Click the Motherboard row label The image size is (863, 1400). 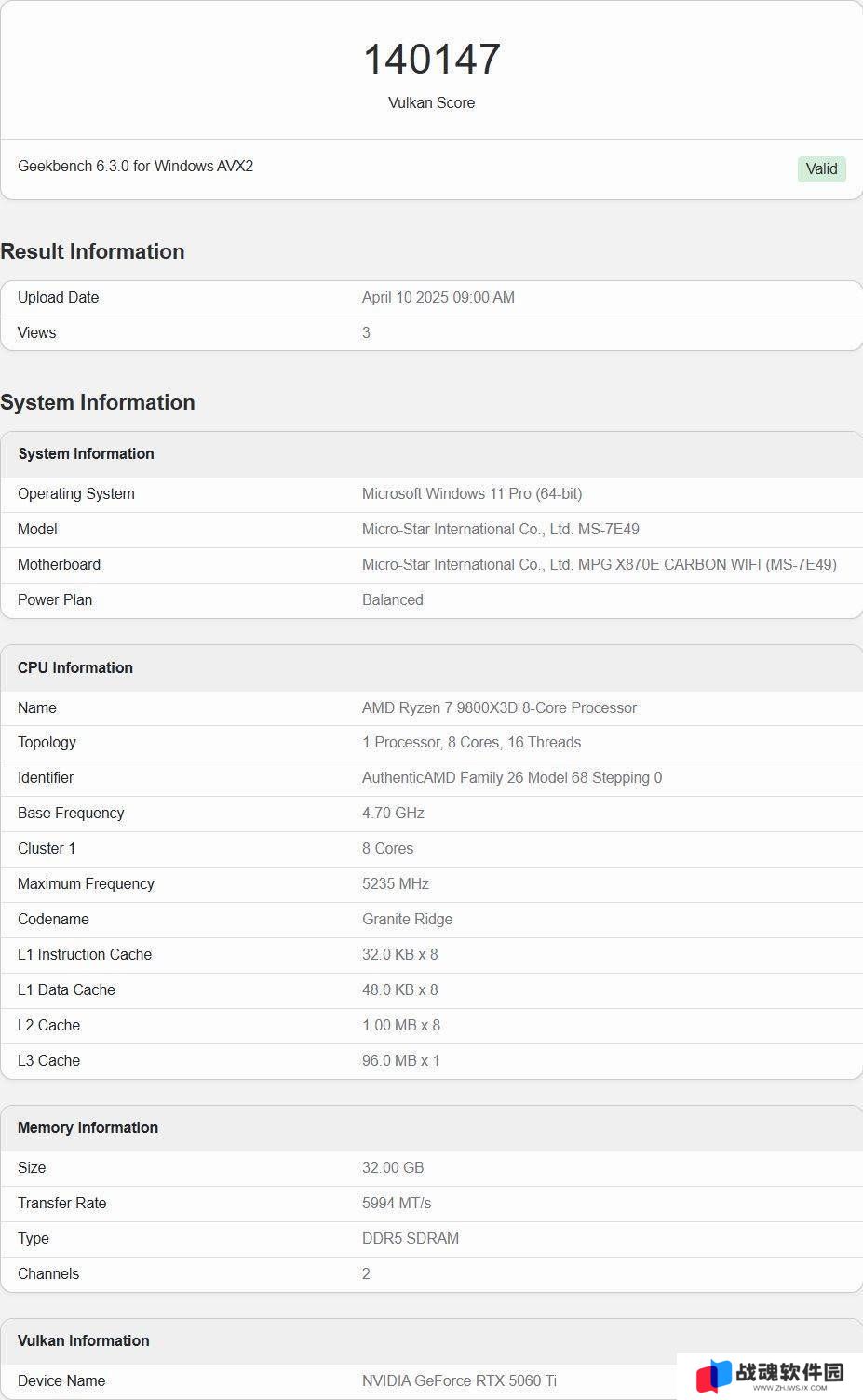pos(59,564)
